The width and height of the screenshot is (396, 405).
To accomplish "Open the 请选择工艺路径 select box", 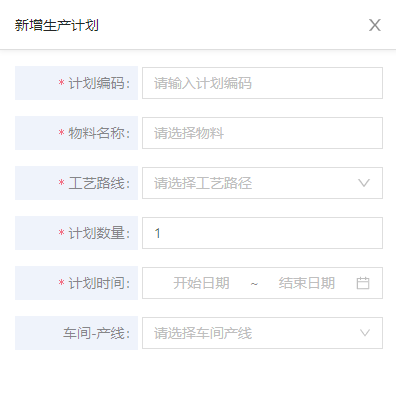I will [262, 183].
